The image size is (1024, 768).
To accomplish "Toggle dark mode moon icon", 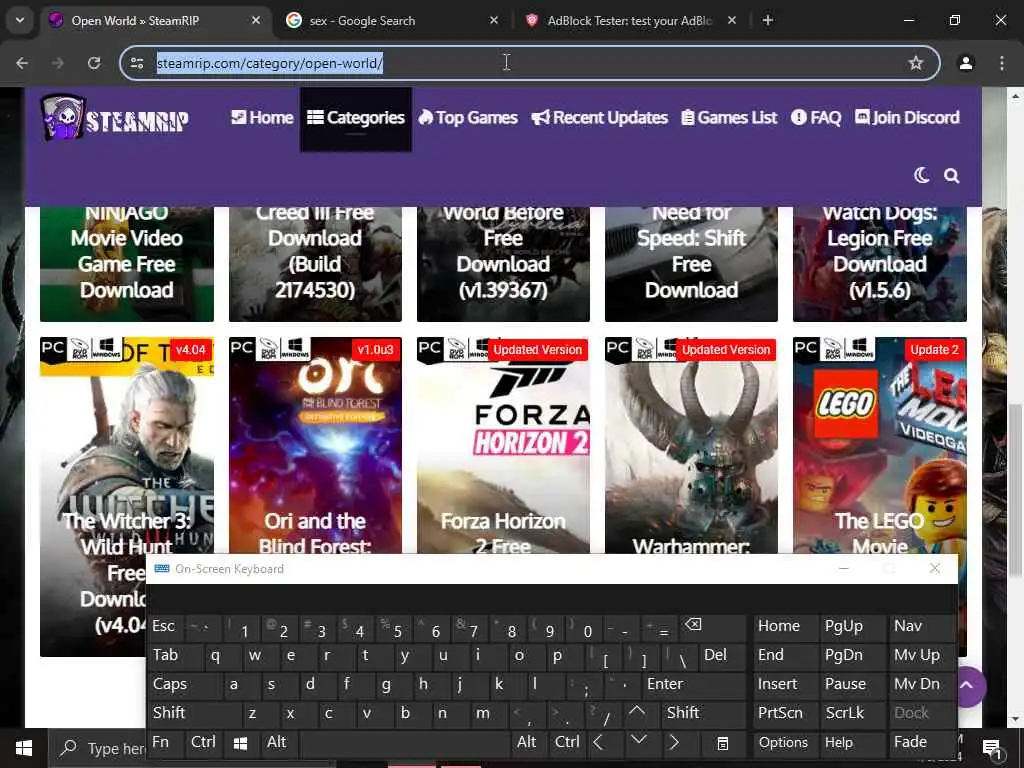I will point(921,175).
